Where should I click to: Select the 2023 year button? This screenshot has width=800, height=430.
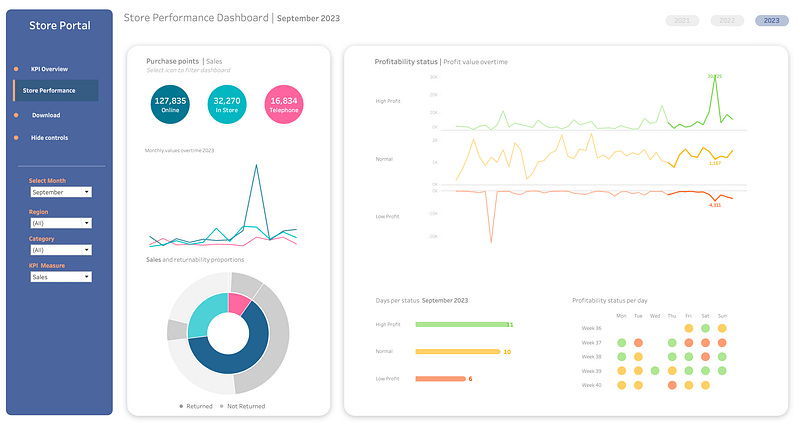771,20
